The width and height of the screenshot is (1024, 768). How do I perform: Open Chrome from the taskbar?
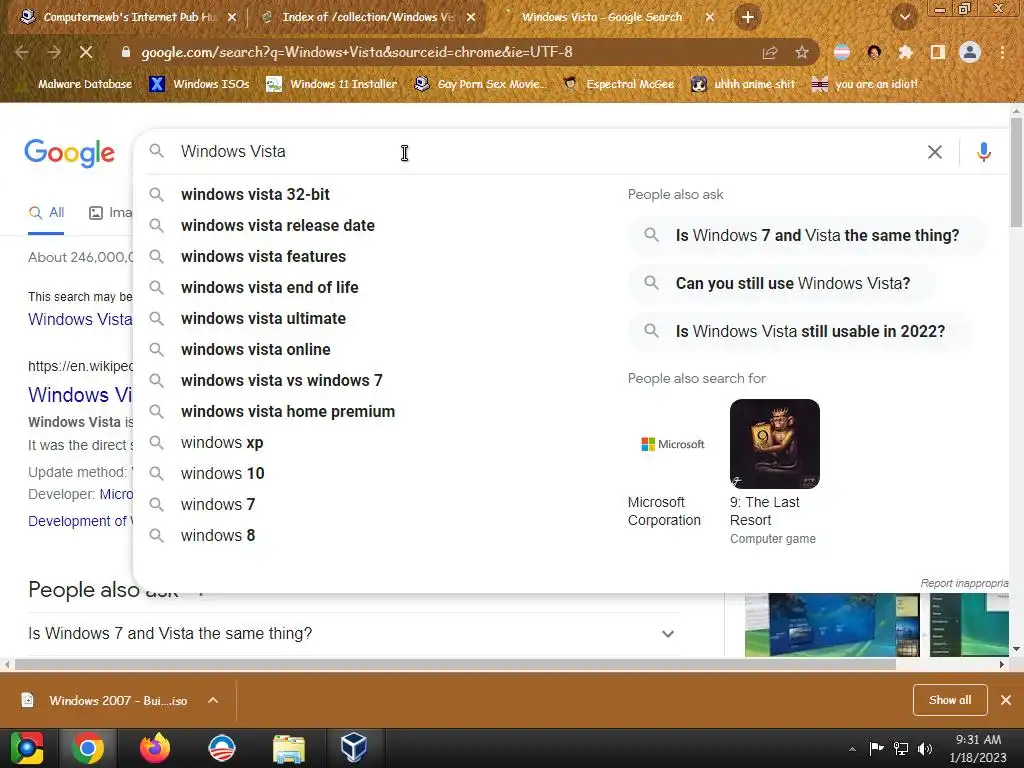89,748
